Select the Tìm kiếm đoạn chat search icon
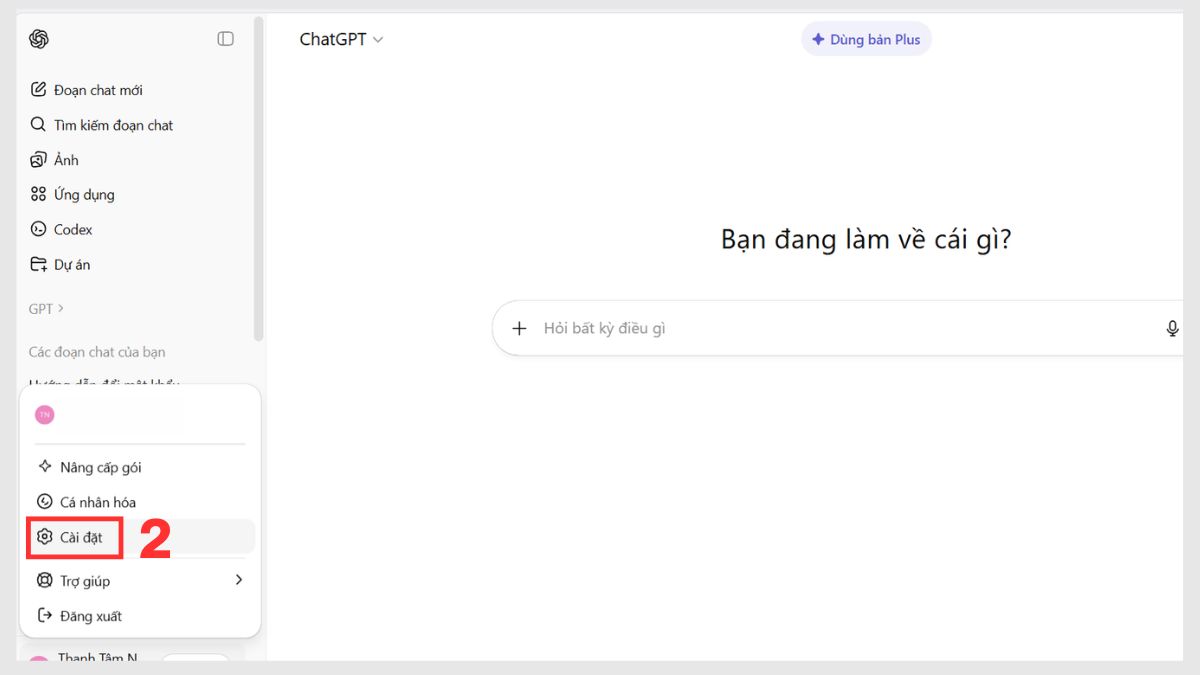 coord(37,124)
